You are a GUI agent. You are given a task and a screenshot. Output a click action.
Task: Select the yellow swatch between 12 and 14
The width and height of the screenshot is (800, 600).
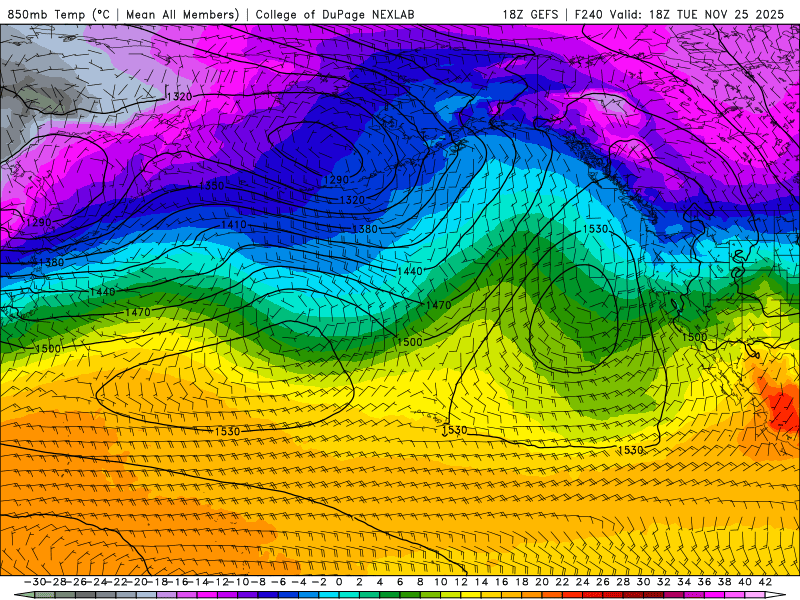click(x=471, y=596)
